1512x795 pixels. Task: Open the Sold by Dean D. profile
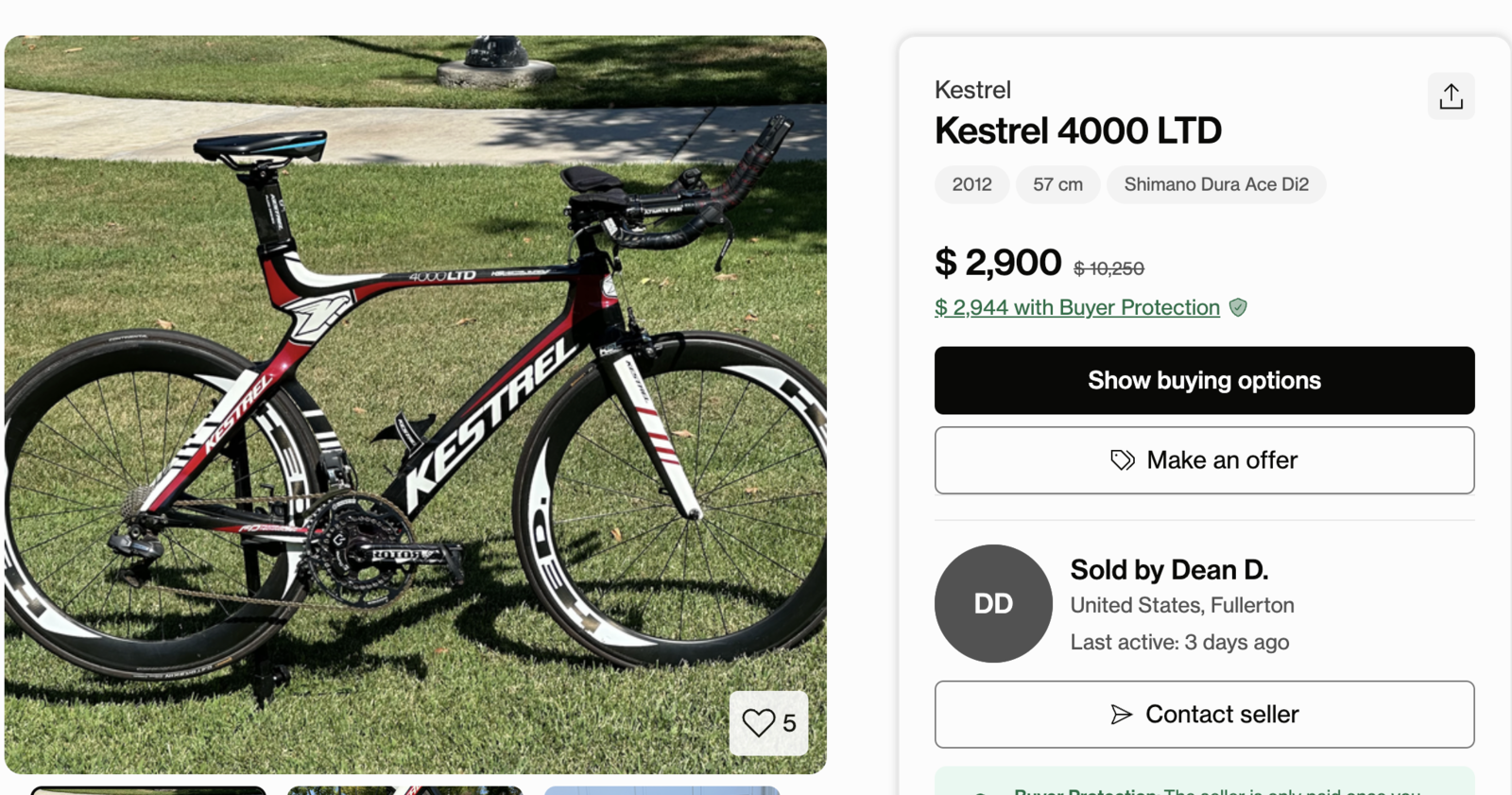[1169, 570]
